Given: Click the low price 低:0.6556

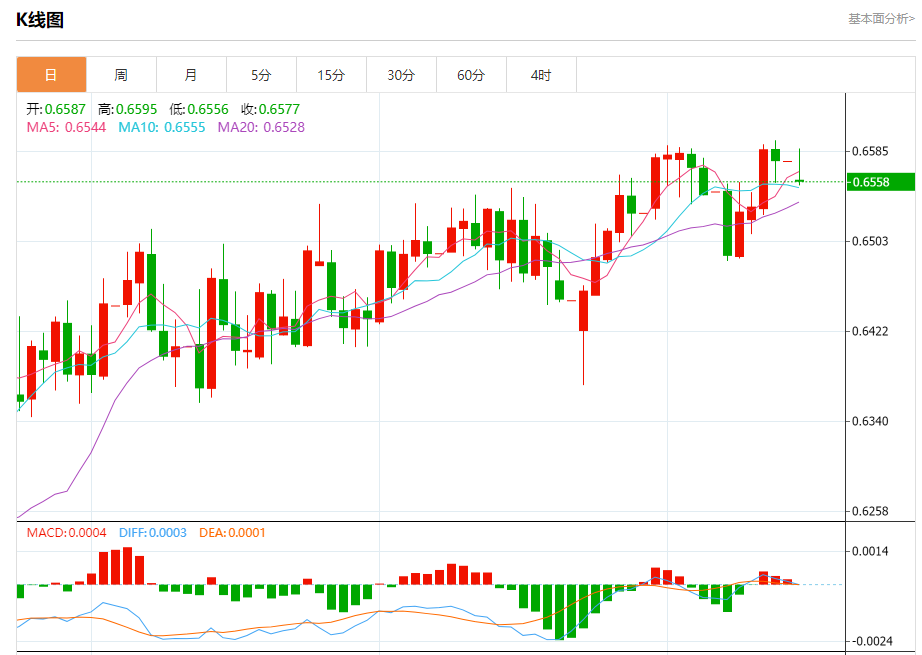Looking at the screenshot, I should click(x=199, y=109).
